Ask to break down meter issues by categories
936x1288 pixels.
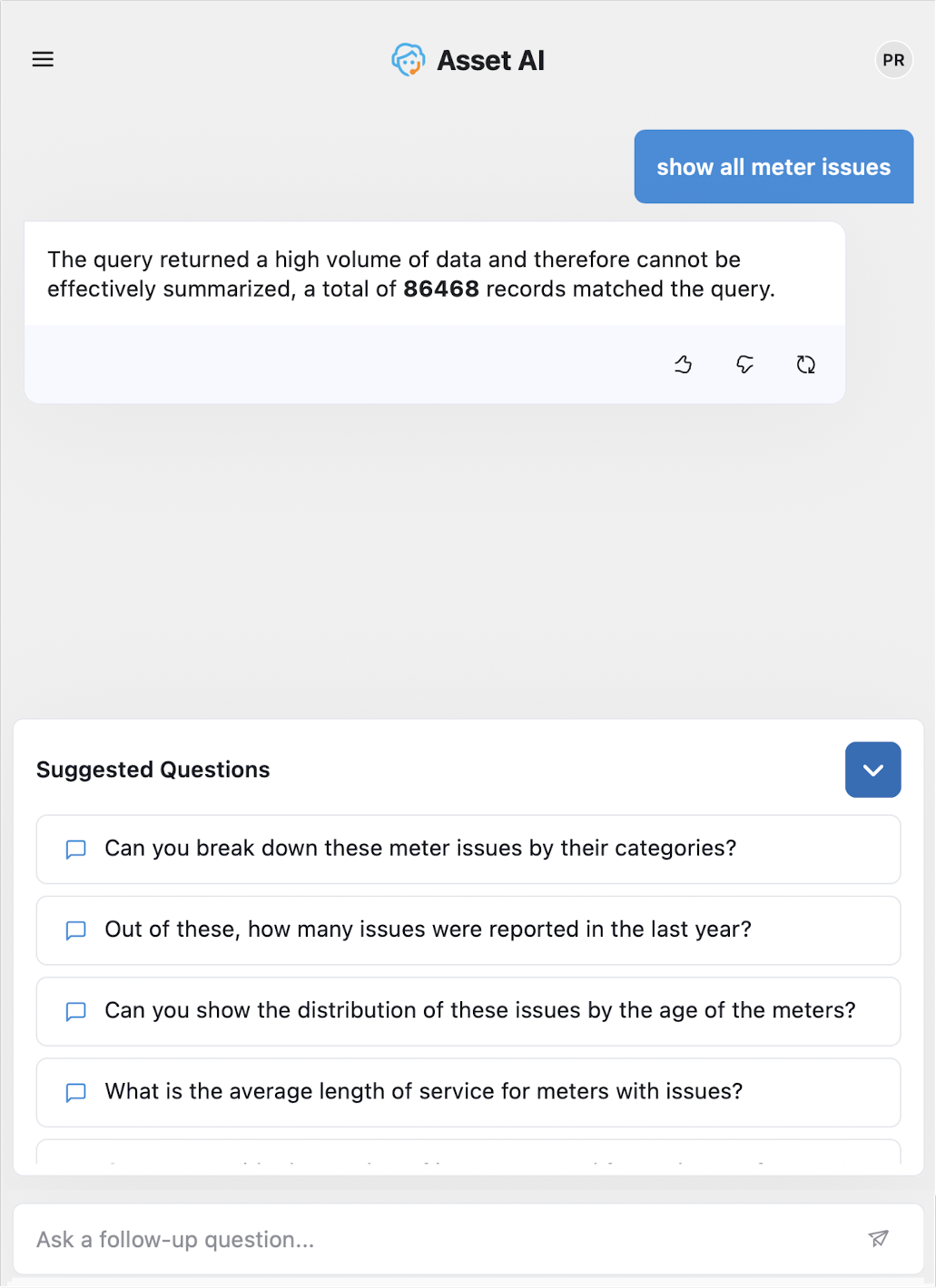[x=420, y=849]
